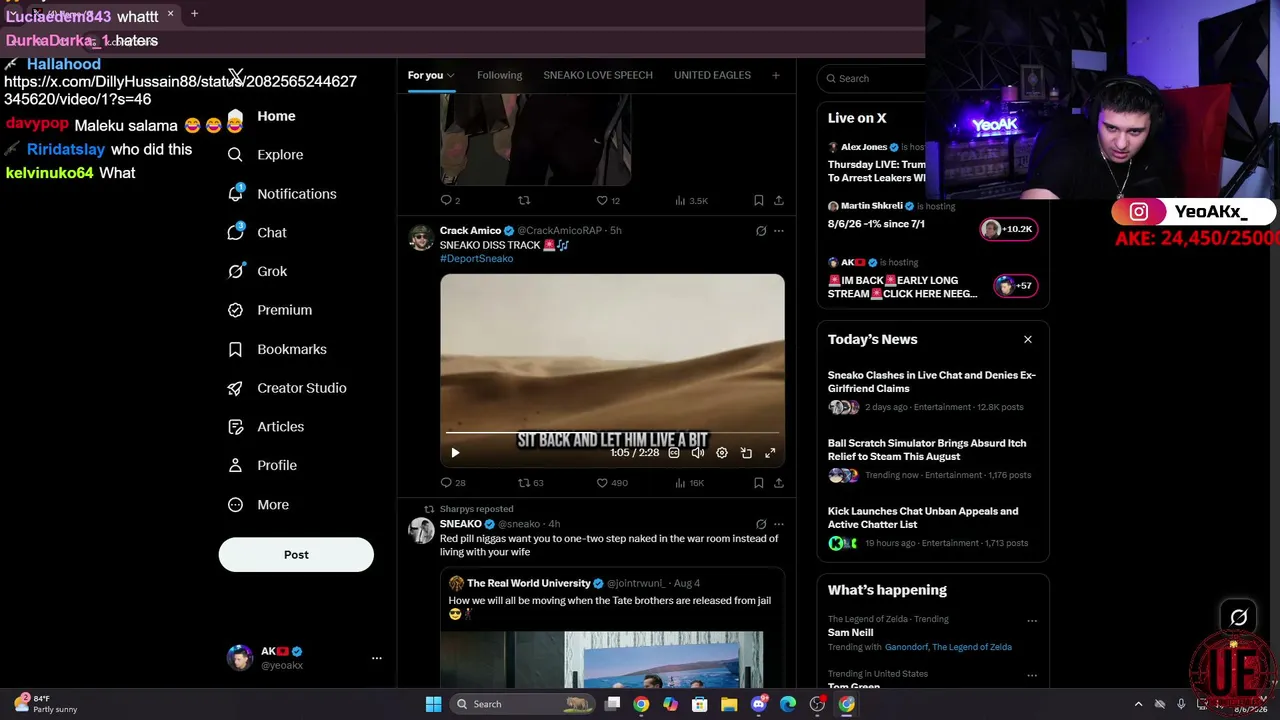1280x720 pixels.
Task: Bookmark the Crack Amico diss track post
Action: click(x=759, y=483)
